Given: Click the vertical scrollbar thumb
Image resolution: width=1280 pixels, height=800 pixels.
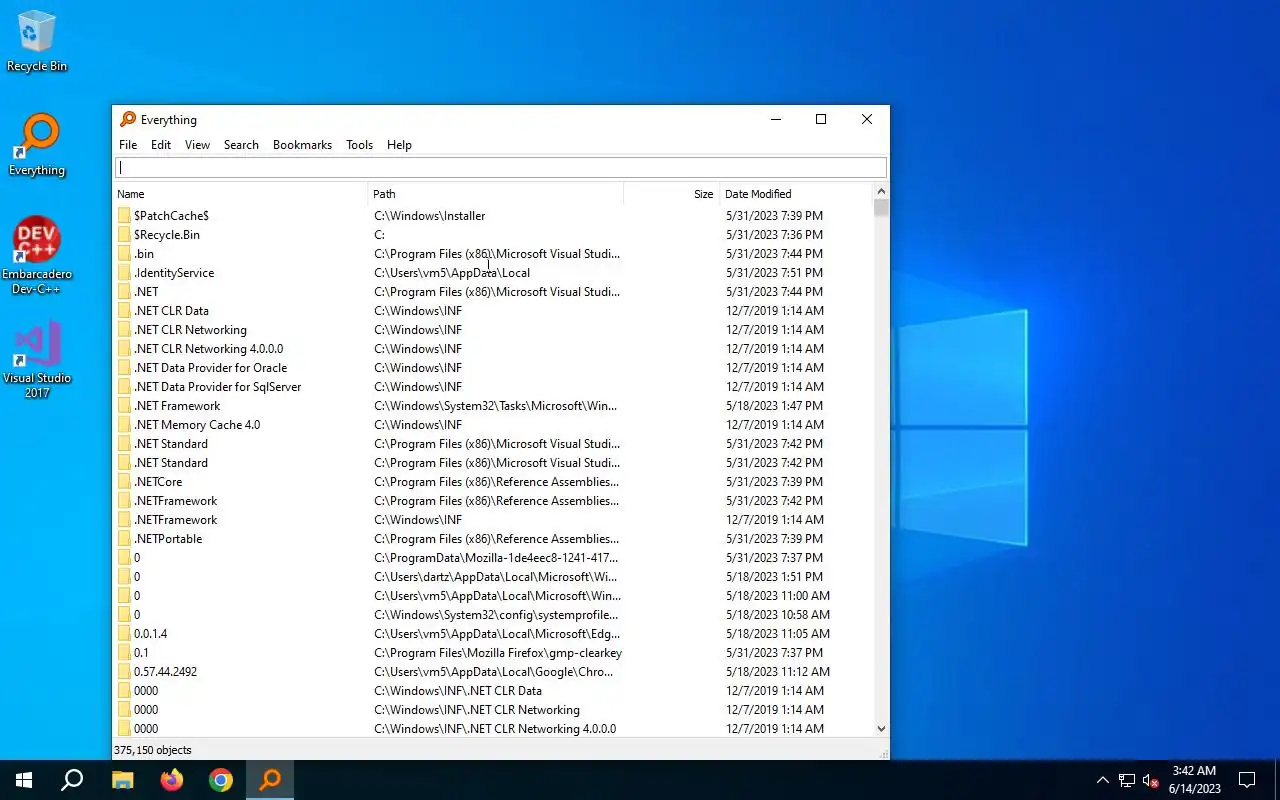Looking at the screenshot, I should [x=881, y=208].
